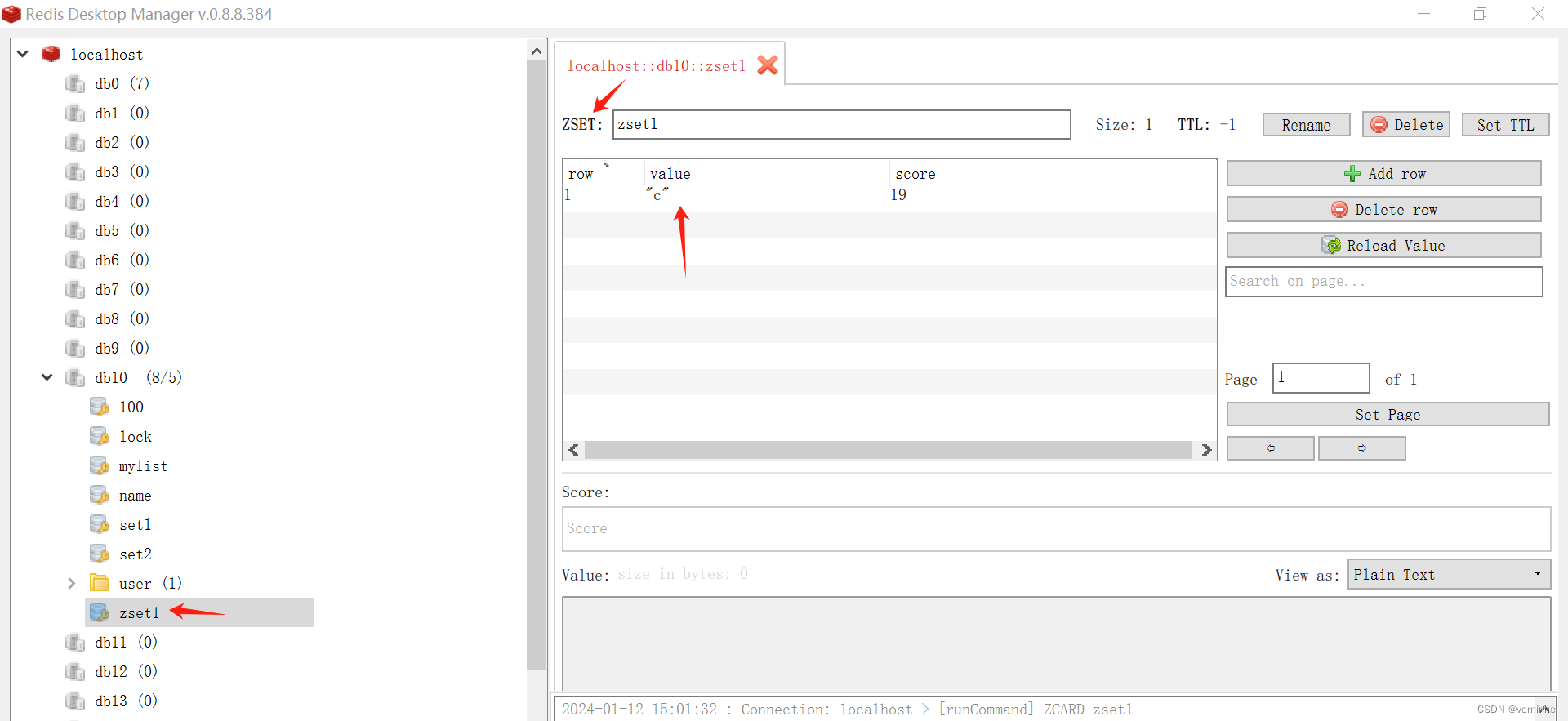1568x721 pixels.
Task: Click the Reload Value button
Action: pyautogui.click(x=1384, y=245)
